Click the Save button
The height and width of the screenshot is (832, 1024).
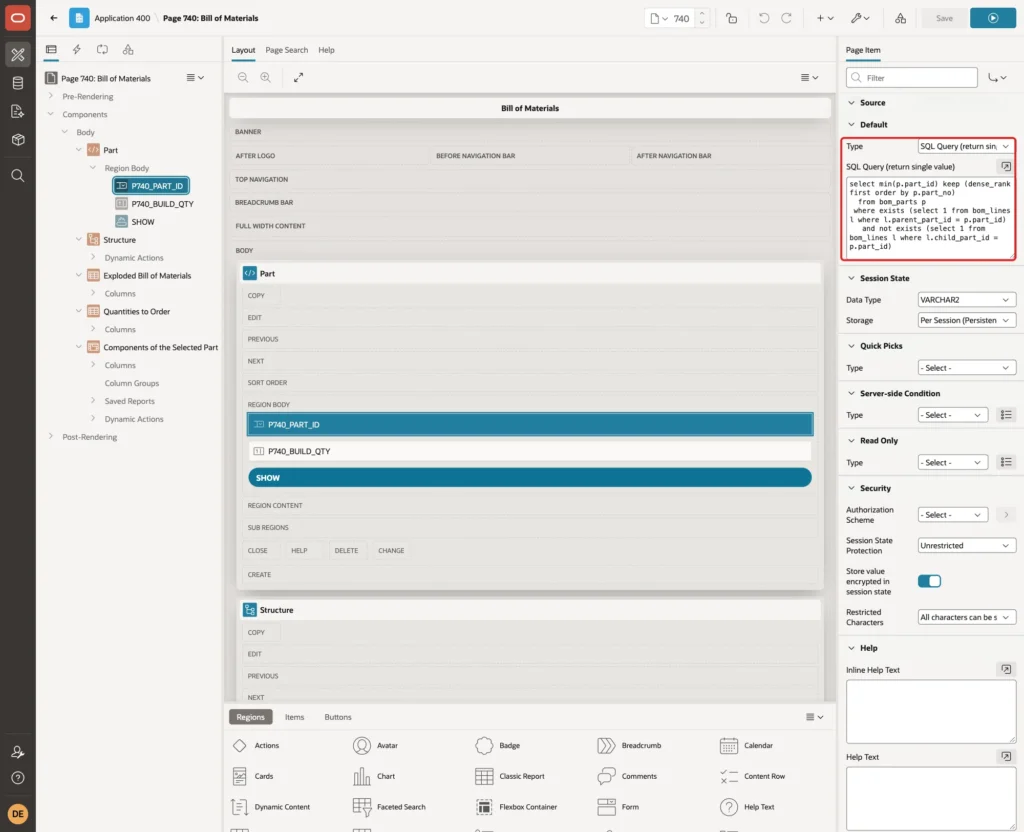[x=944, y=18]
